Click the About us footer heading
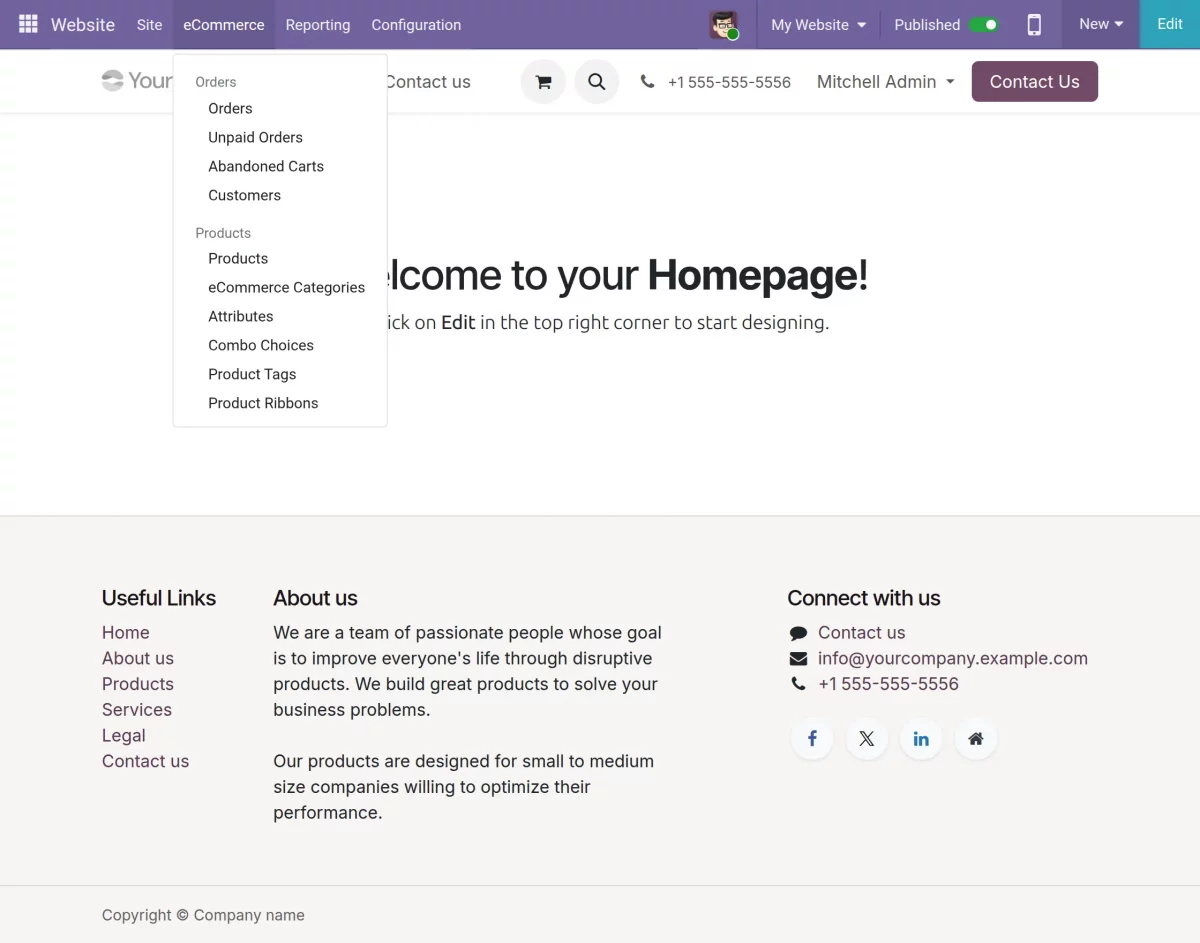 tap(315, 598)
